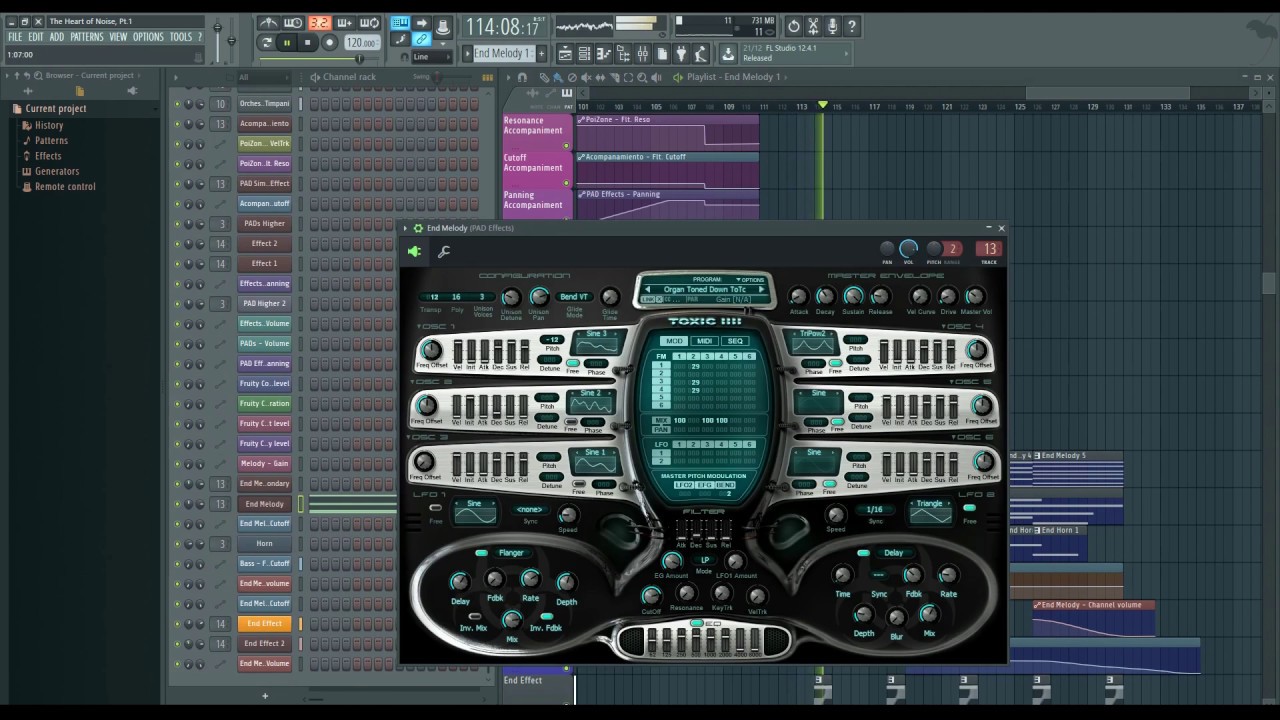Open the End Melody 1 pattern selector
This screenshot has height=720, width=1280.
[502, 53]
